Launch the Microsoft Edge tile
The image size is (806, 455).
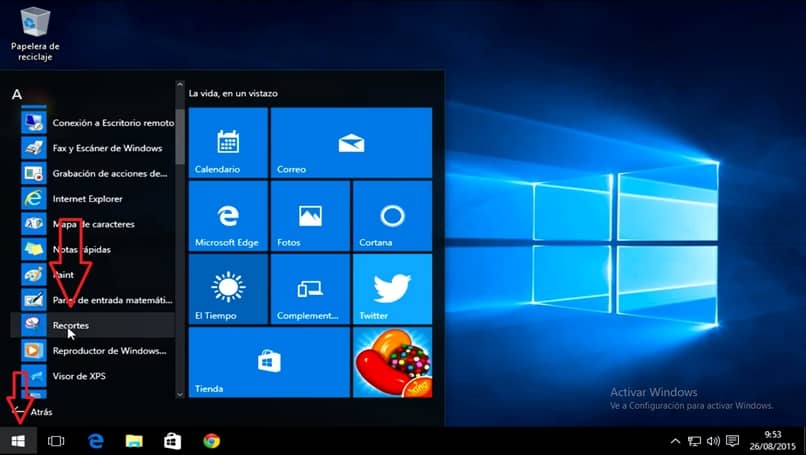tap(228, 216)
